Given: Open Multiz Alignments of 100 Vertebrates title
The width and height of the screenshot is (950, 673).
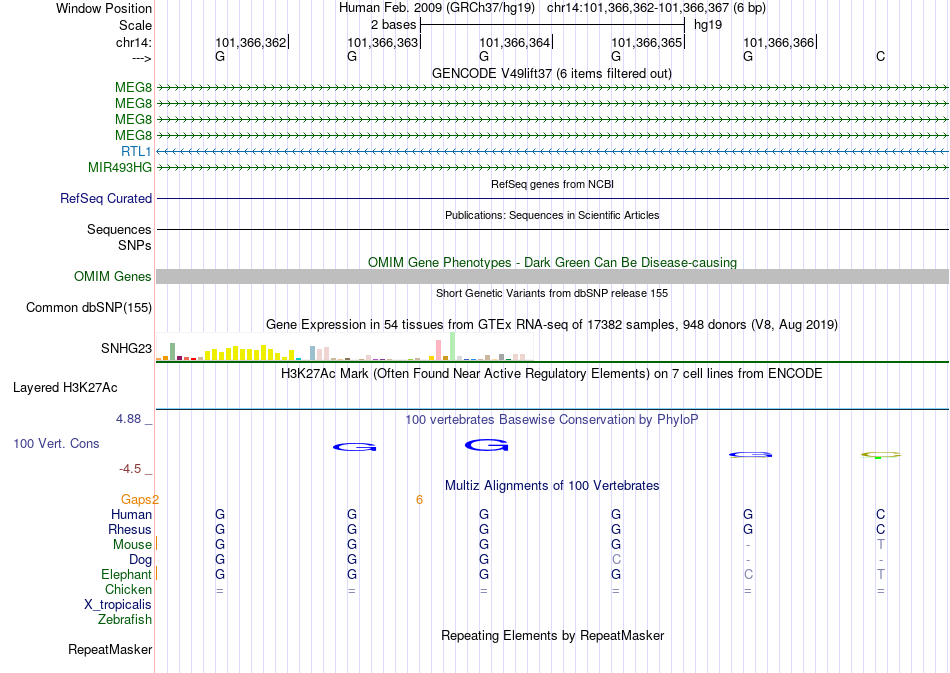Looking at the screenshot, I should pyautogui.click(x=552, y=486).
